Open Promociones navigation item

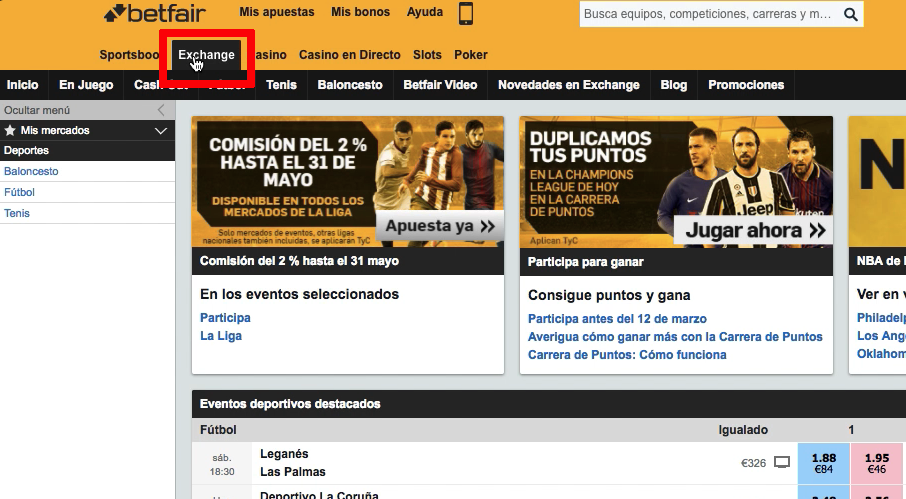click(x=746, y=85)
